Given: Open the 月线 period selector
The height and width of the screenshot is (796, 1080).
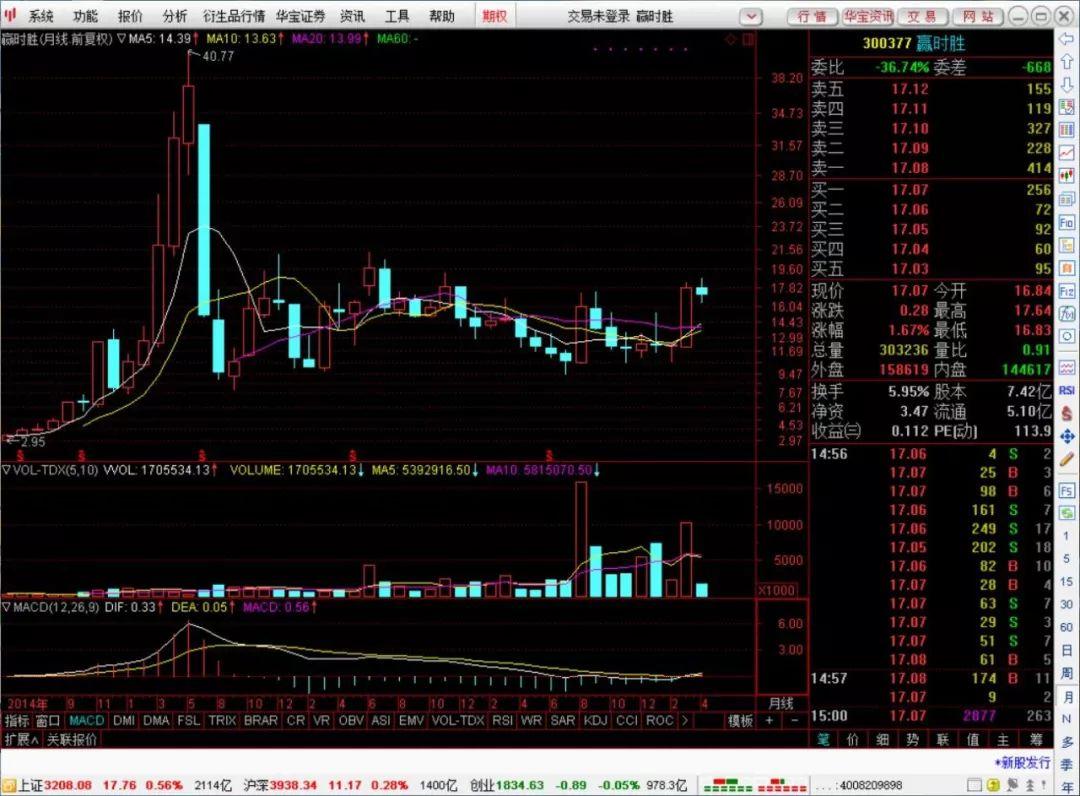Looking at the screenshot, I should [780, 704].
